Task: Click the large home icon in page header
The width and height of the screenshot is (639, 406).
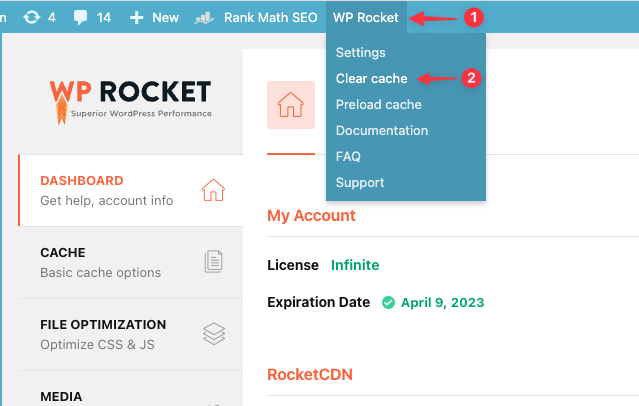Action: 291,105
